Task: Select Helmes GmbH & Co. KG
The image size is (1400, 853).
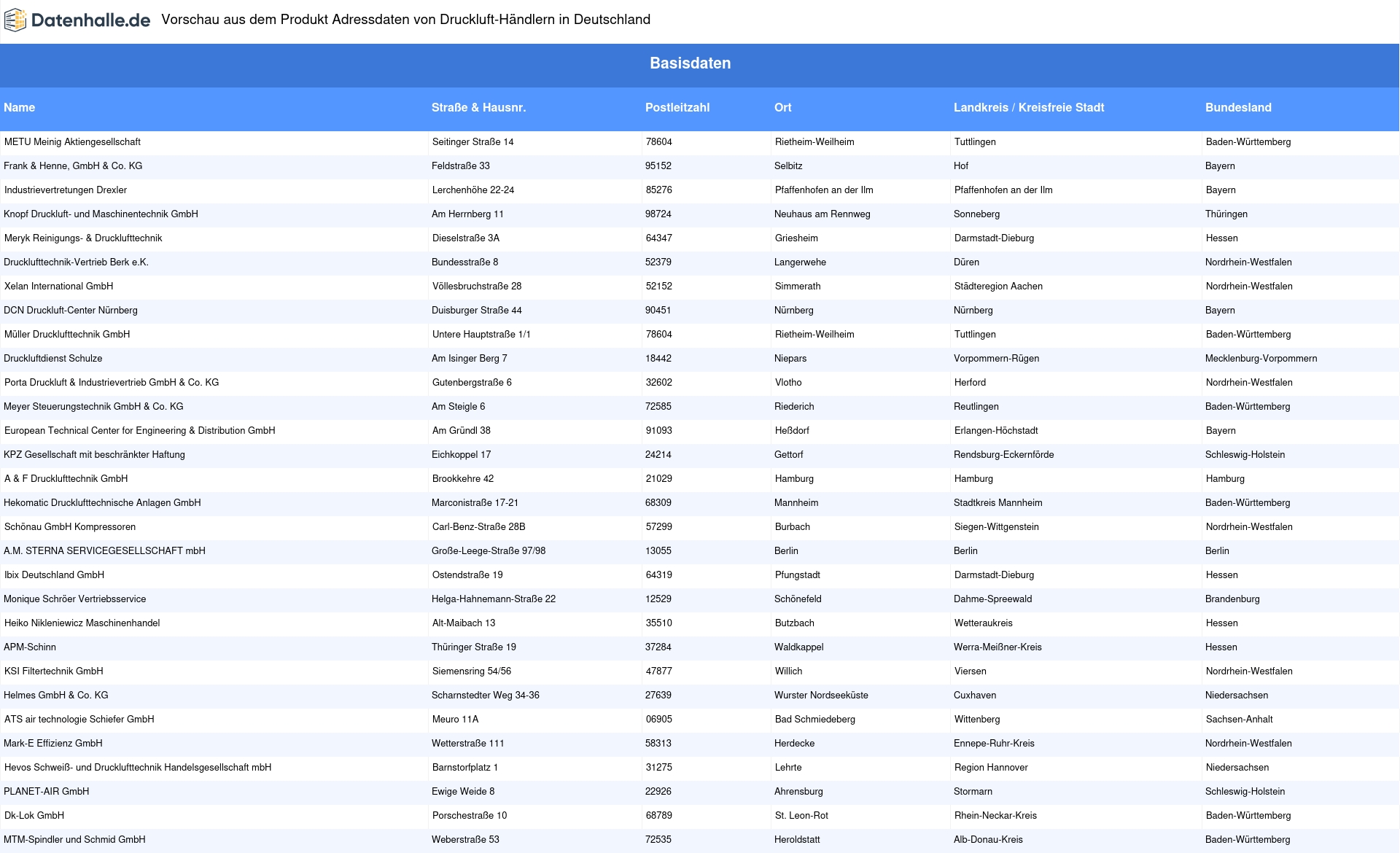Action: point(56,696)
